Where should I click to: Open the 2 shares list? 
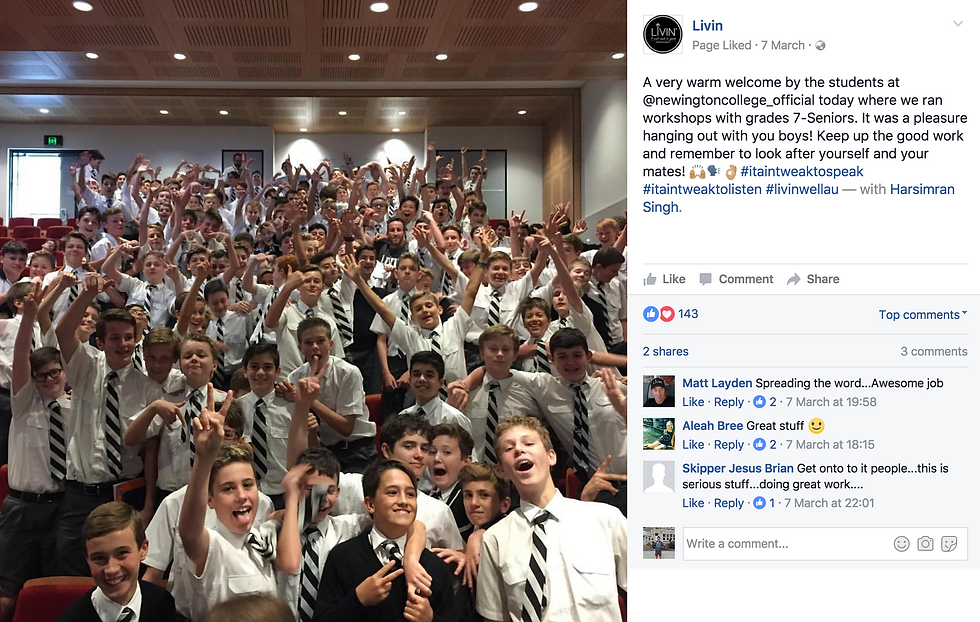pos(666,351)
